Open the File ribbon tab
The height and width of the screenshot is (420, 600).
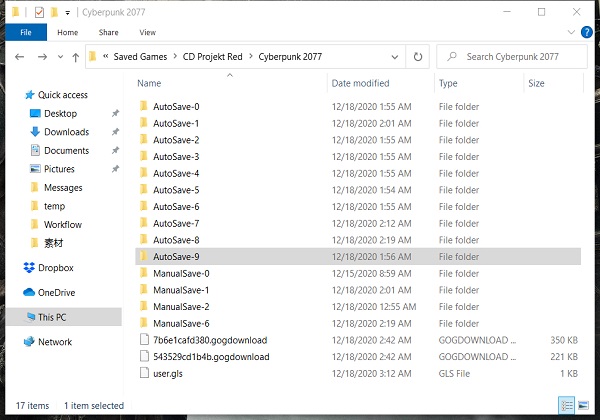click(x=26, y=33)
